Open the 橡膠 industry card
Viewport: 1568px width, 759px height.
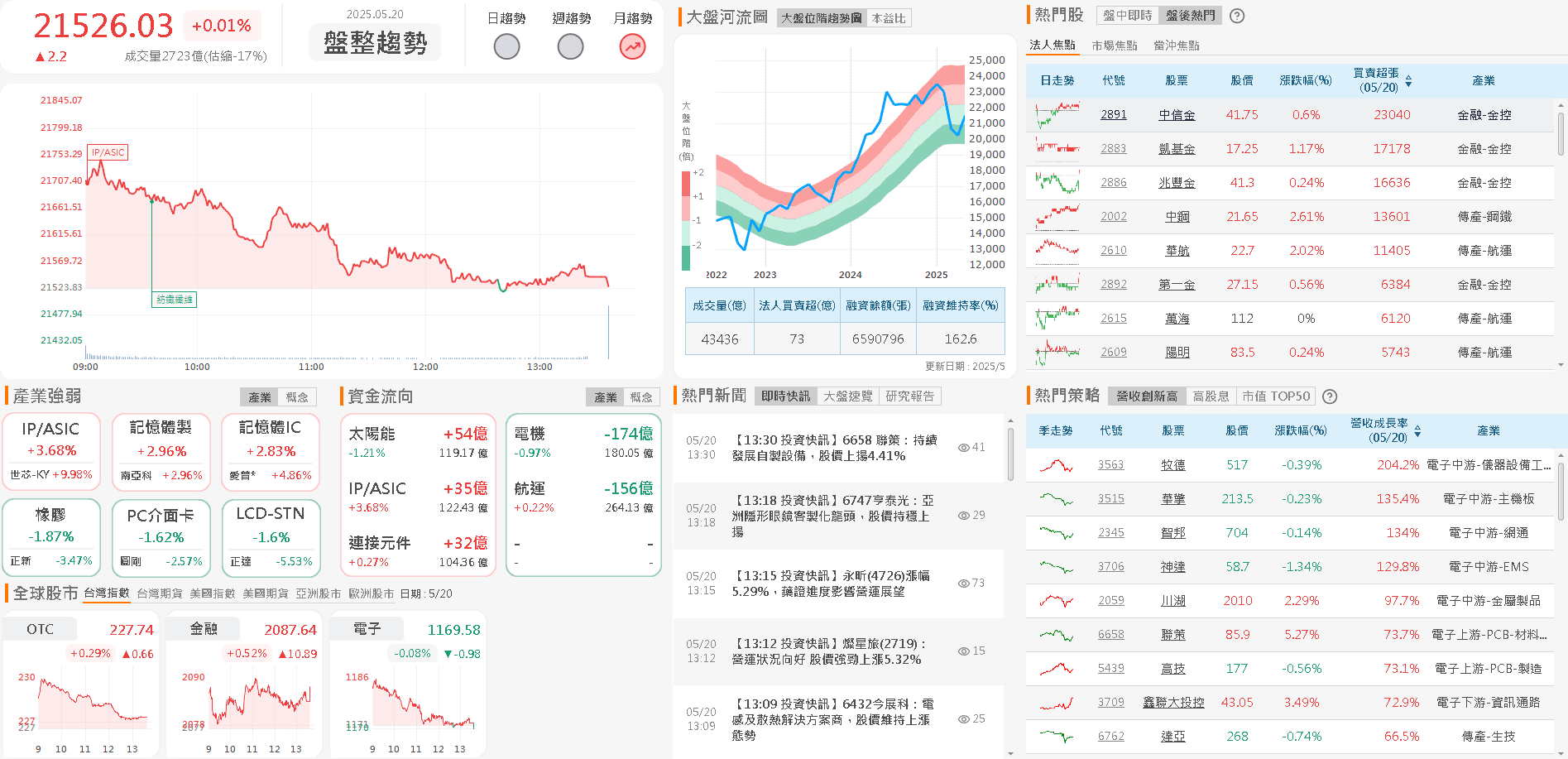[51, 538]
